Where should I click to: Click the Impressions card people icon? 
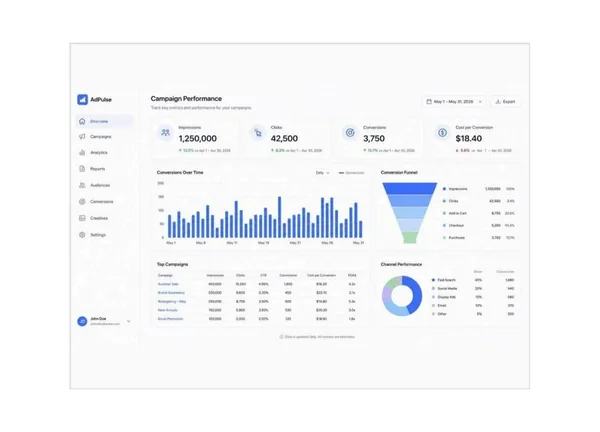[165, 133]
